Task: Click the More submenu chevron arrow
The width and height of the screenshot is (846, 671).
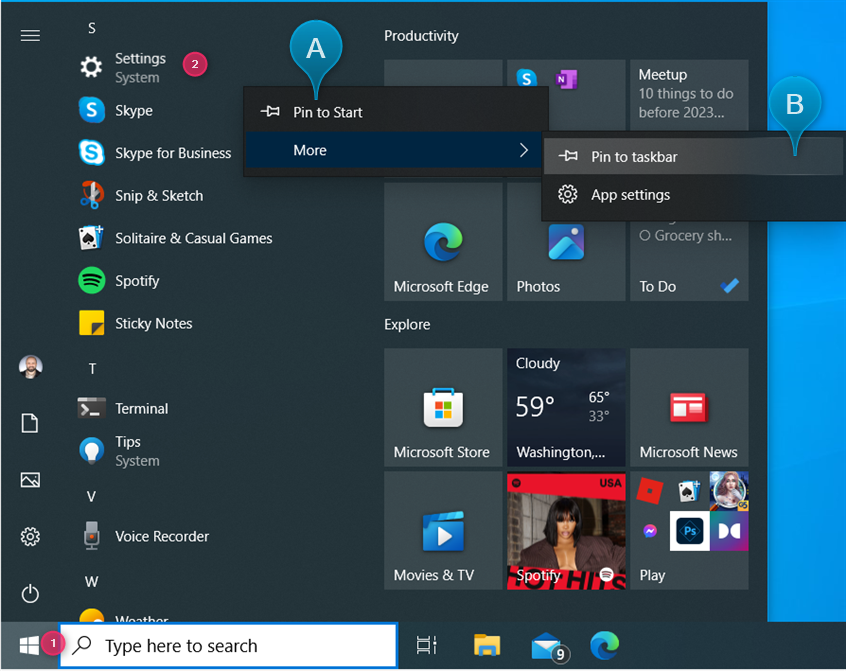Action: [523, 150]
